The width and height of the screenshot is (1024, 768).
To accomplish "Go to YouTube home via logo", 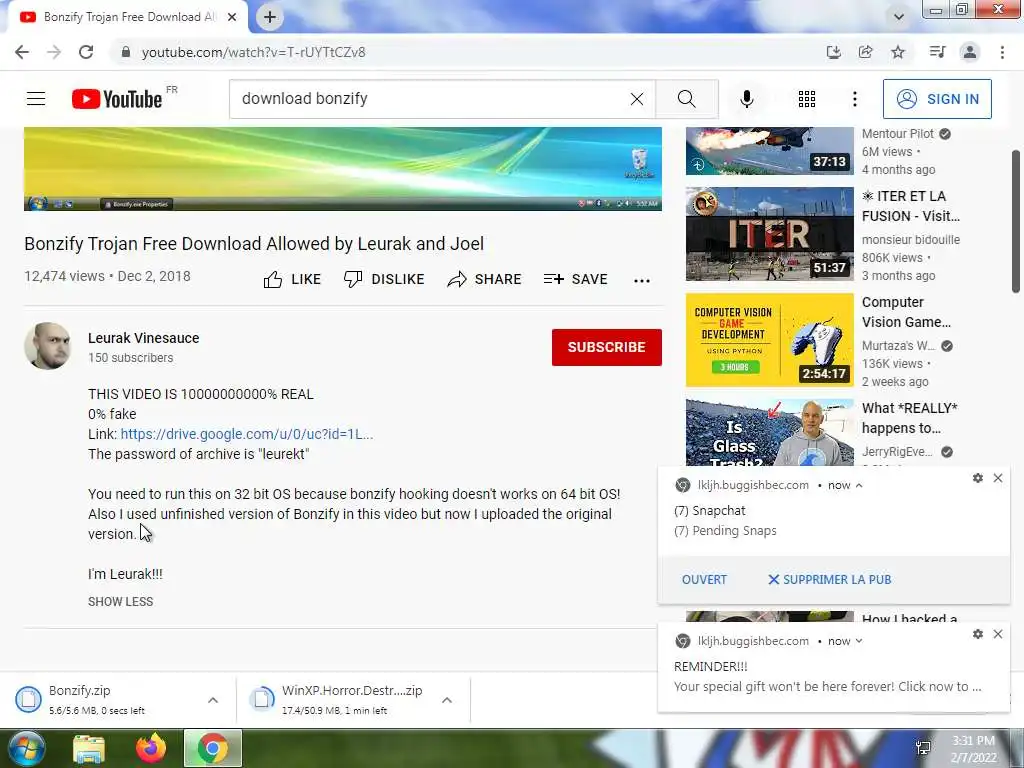I will [x=118, y=99].
